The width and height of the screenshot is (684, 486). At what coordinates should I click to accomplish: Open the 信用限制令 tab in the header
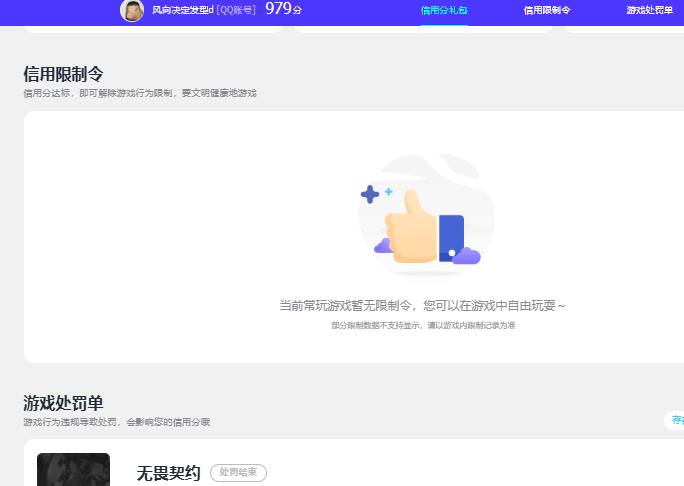pyautogui.click(x=547, y=10)
